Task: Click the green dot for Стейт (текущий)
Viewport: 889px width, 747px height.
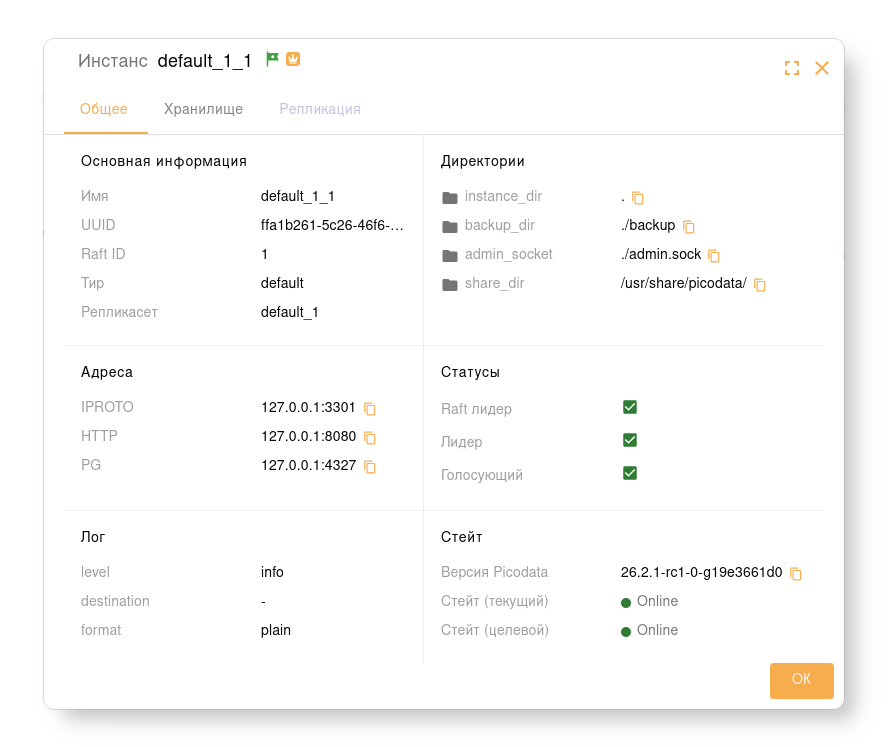Action: click(x=626, y=602)
